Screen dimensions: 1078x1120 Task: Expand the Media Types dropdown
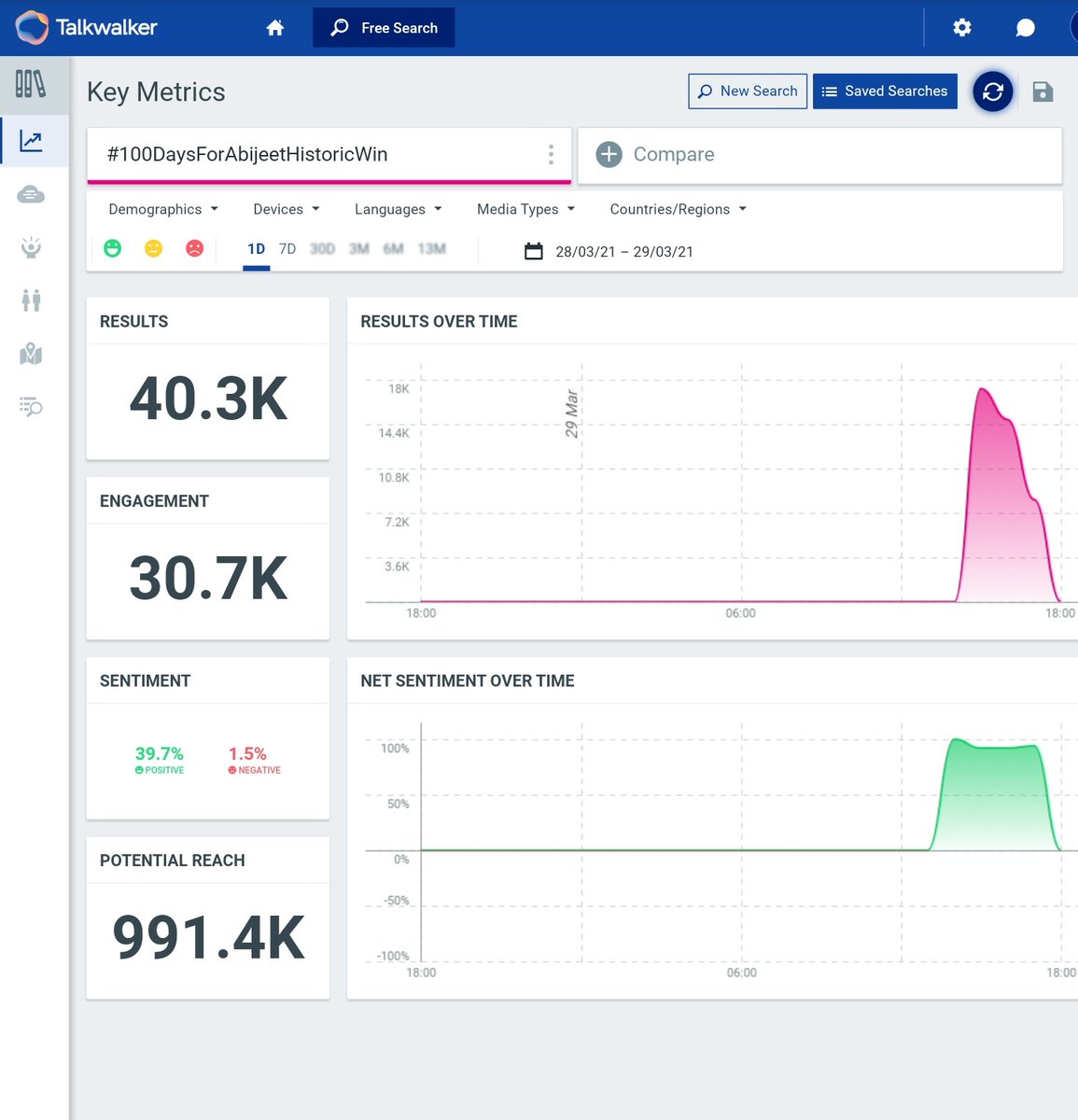click(x=525, y=209)
